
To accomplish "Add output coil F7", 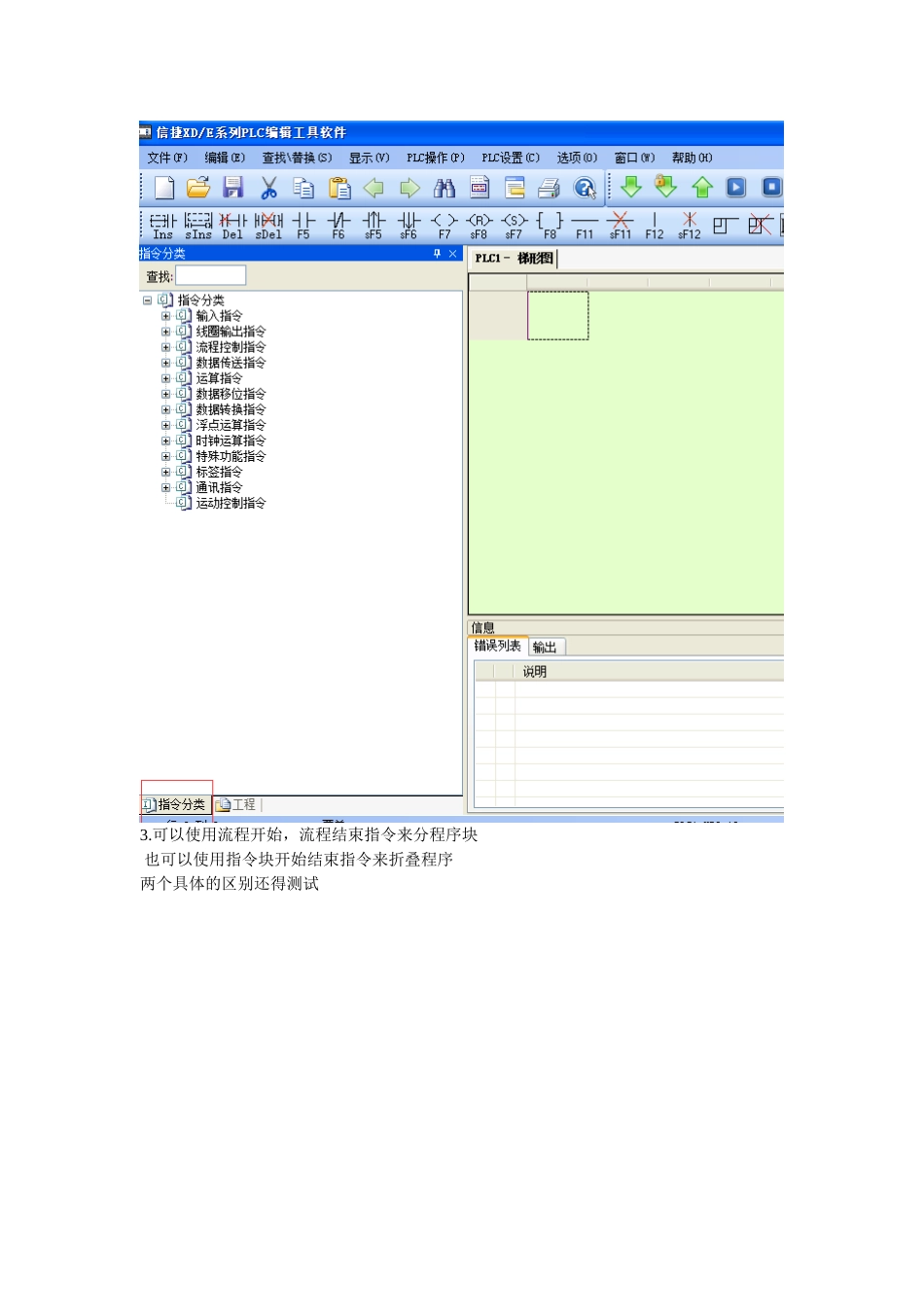I will point(444,227).
